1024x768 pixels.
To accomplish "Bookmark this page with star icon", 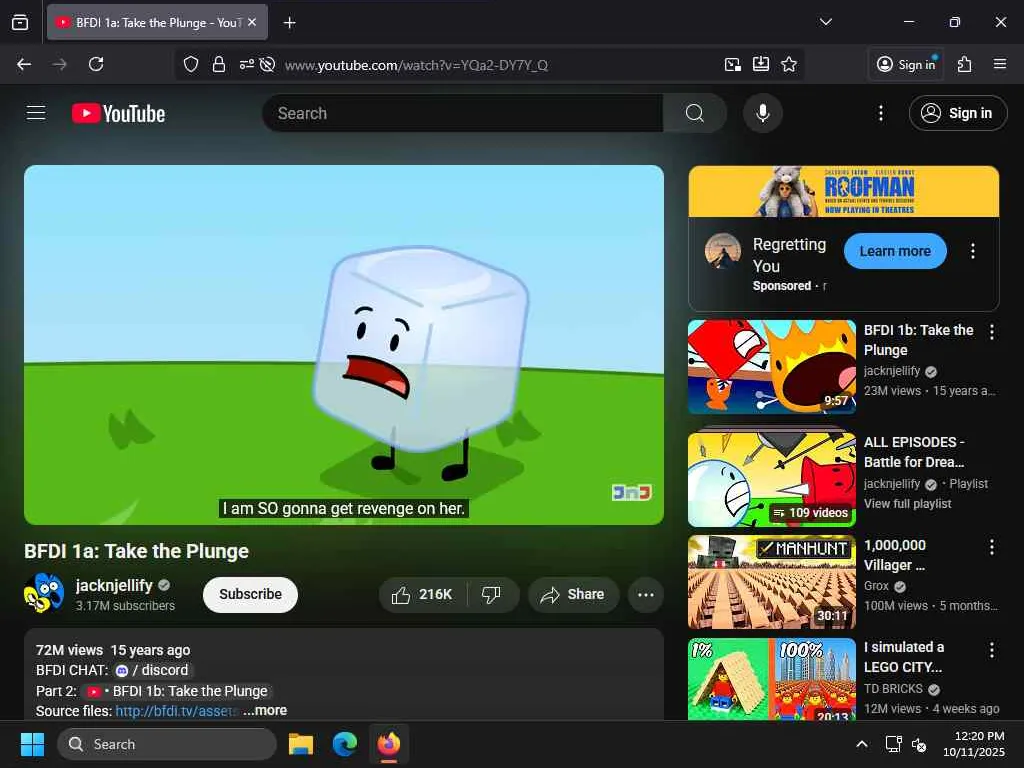I will pos(789,64).
